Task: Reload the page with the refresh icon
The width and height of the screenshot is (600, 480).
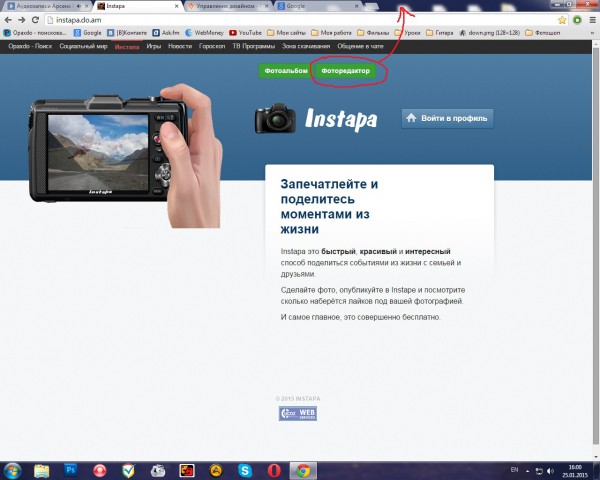Action: pyautogui.click(x=35, y=20)
